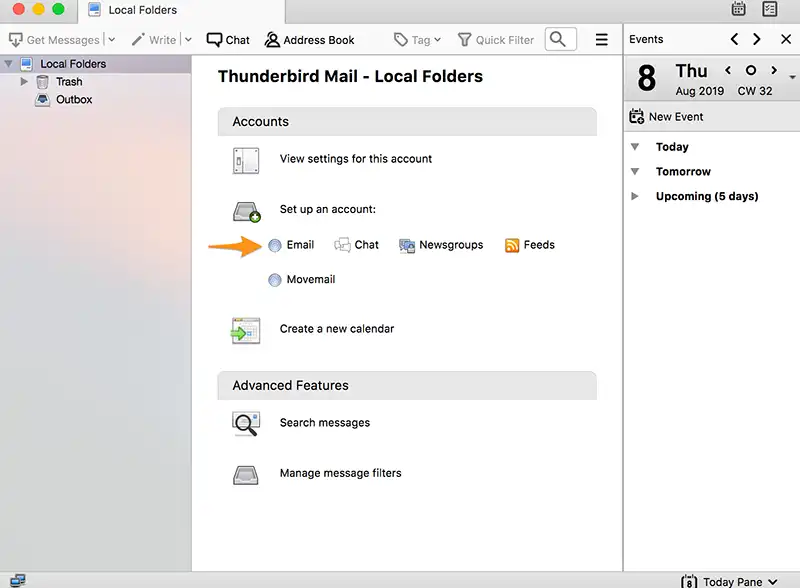The height and width of the screenshot is (588, 800).
Task: Open the tasks tab icon
Action: (x=769, y=9)
